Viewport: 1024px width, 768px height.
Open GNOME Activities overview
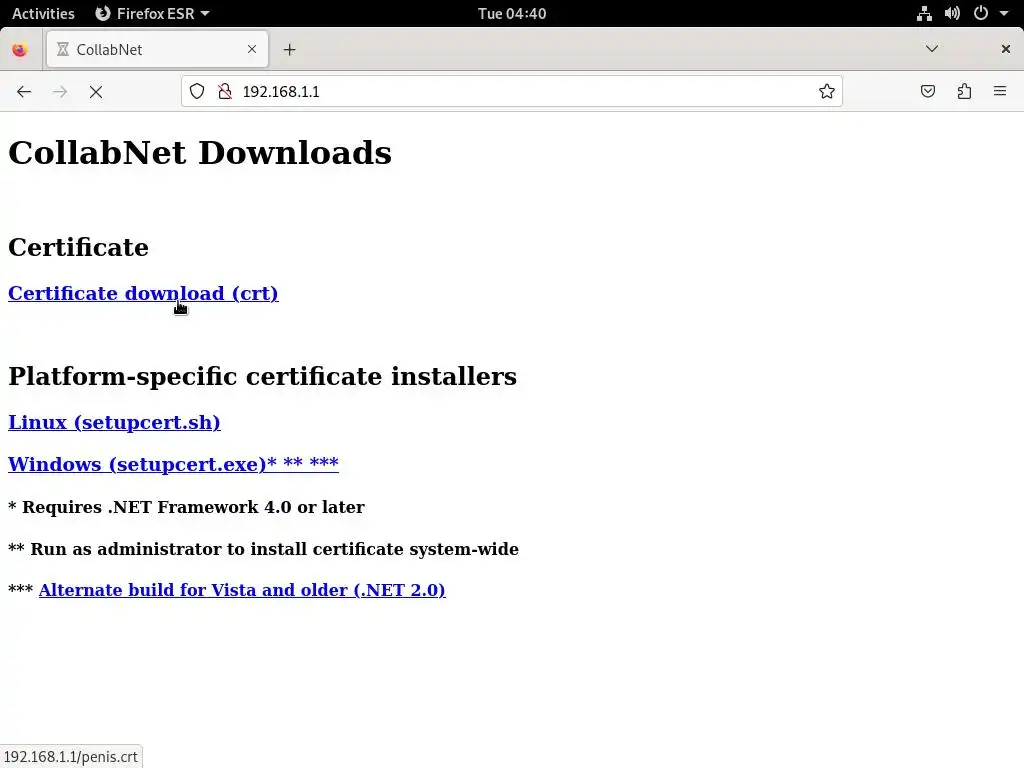[x=43, y=13]
